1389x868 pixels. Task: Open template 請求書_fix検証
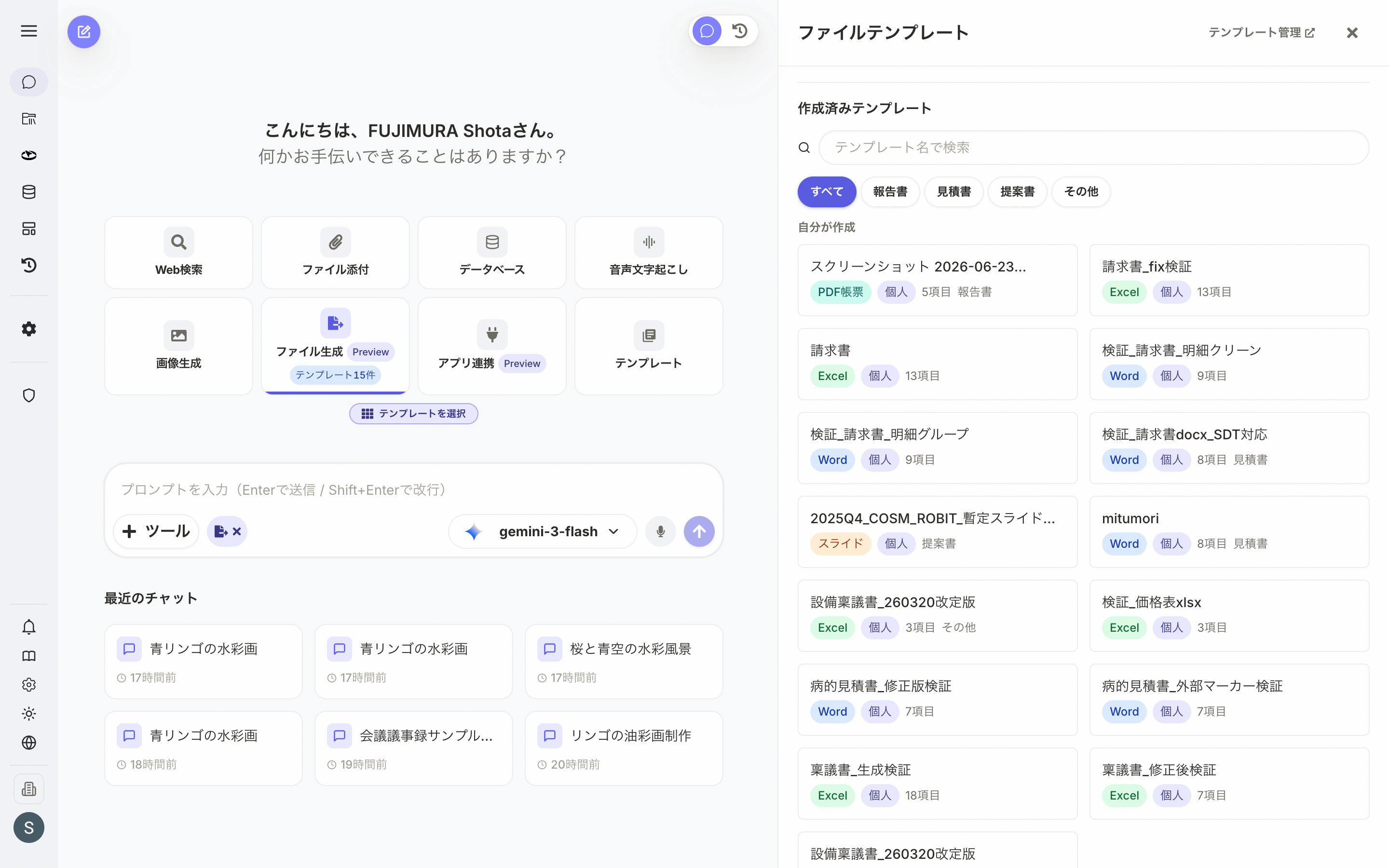click(x=1229, y=280)
